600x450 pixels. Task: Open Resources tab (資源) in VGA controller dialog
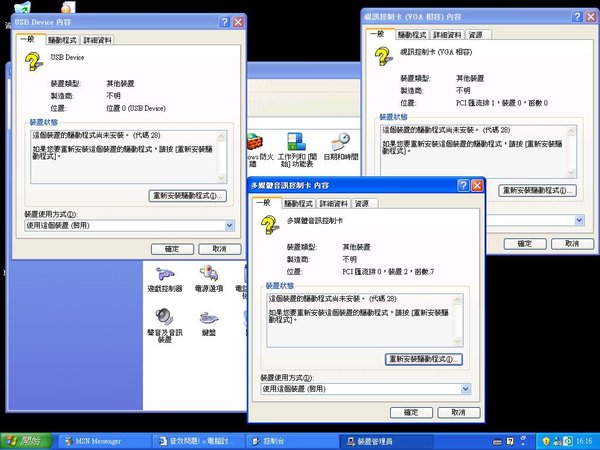coord(476,35)
